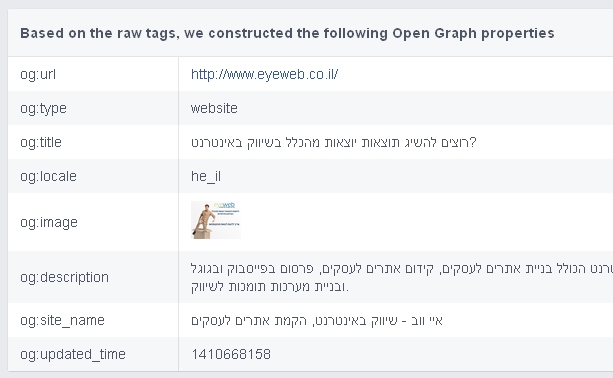Click the og:type property label
Viewport: 613px width, 378px height.
click(43, 108)
